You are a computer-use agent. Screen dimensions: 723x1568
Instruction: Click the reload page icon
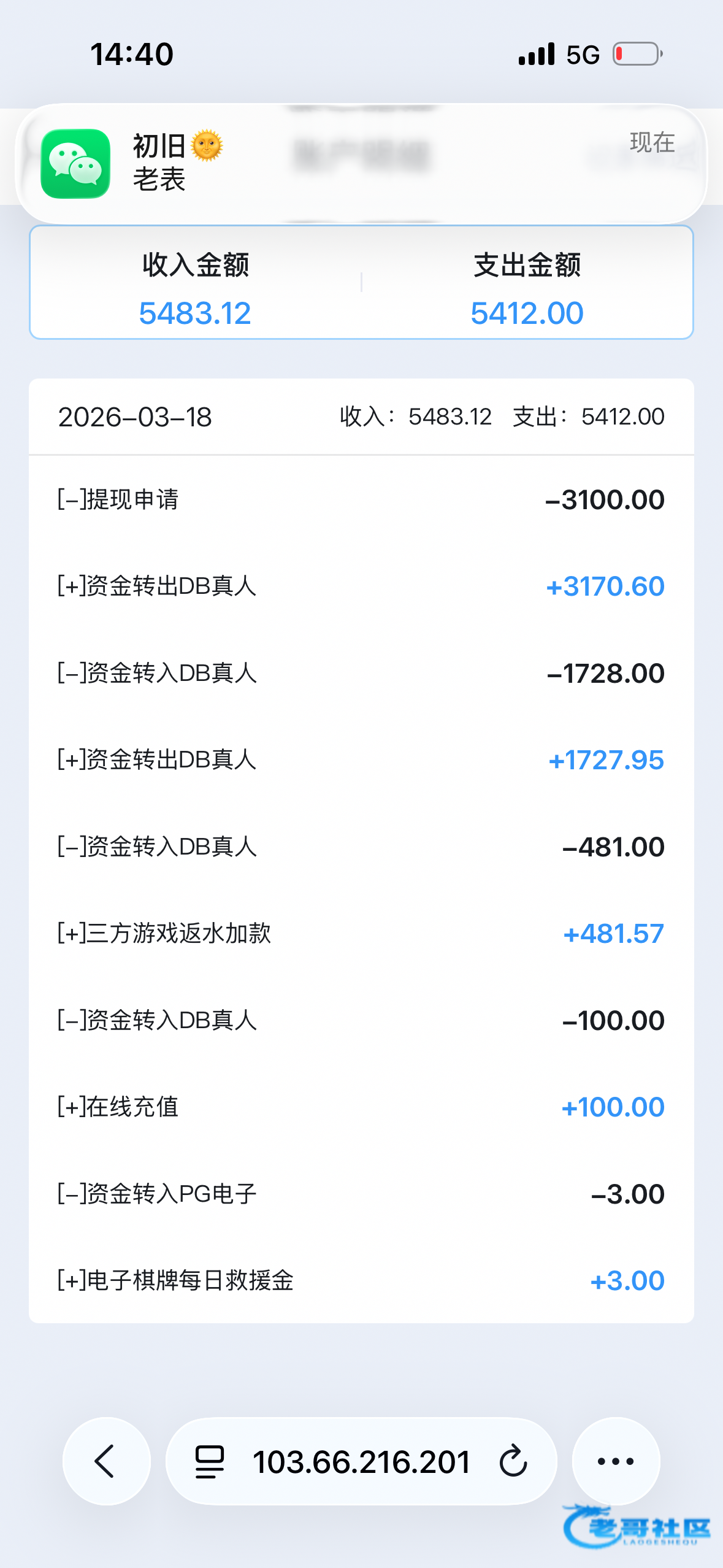[513, 1461]
